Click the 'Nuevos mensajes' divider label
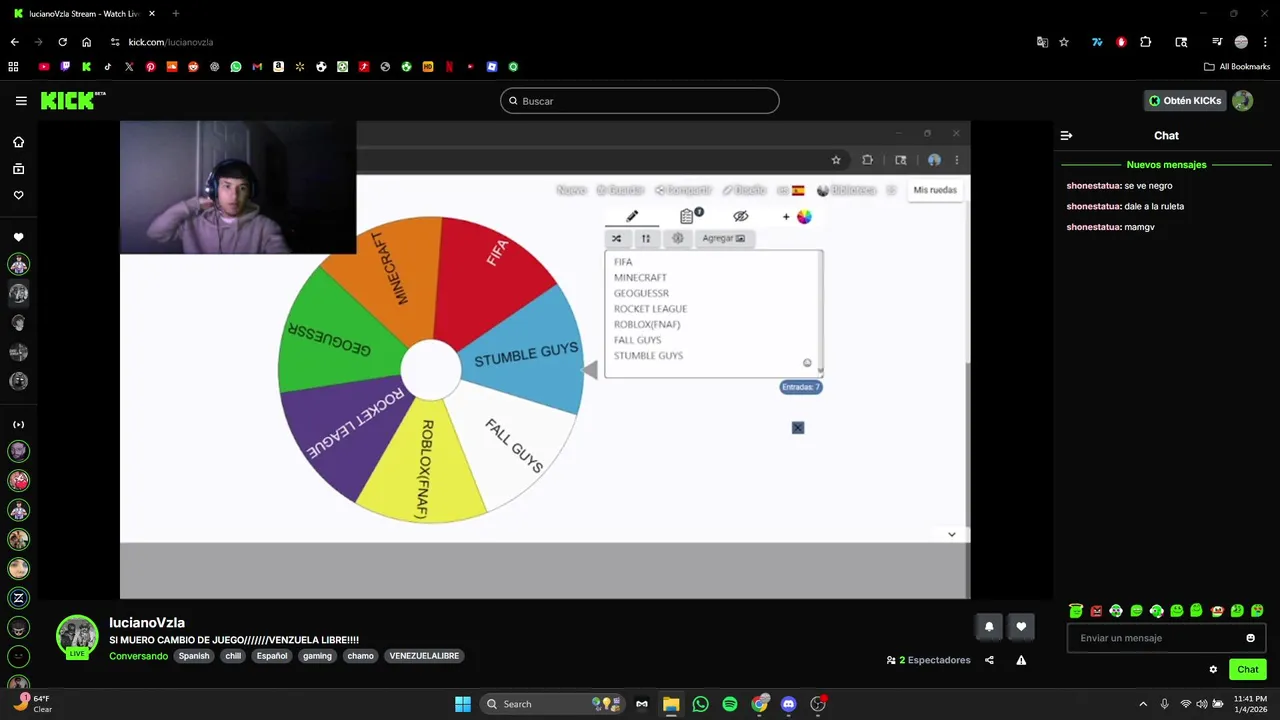The width and height of the screenshot is (1280, 720). pyautogui.click(x=1166, y=165)
